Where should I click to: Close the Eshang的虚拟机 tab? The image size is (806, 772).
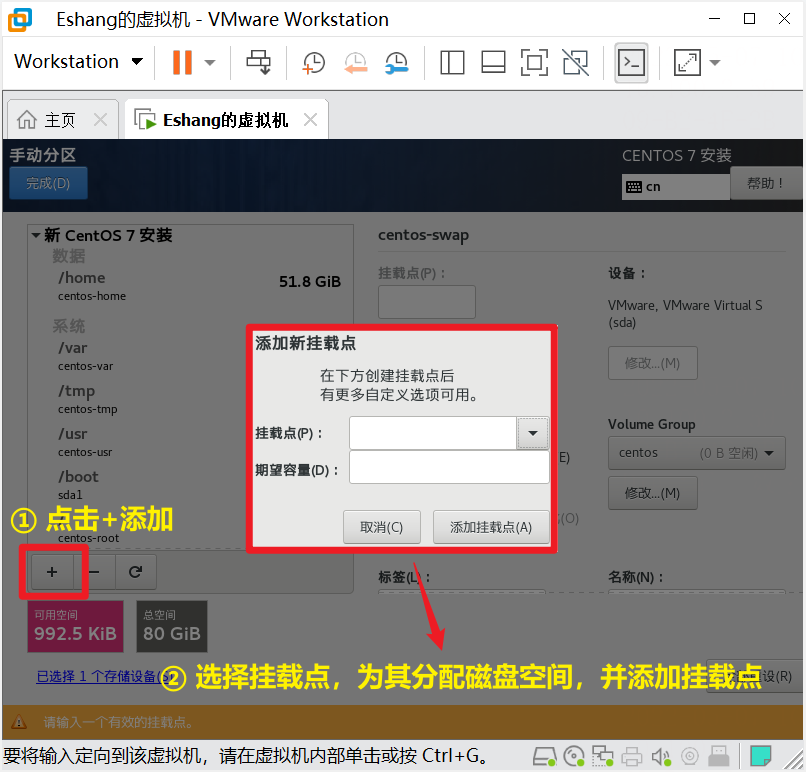click(x=310, y=120)
